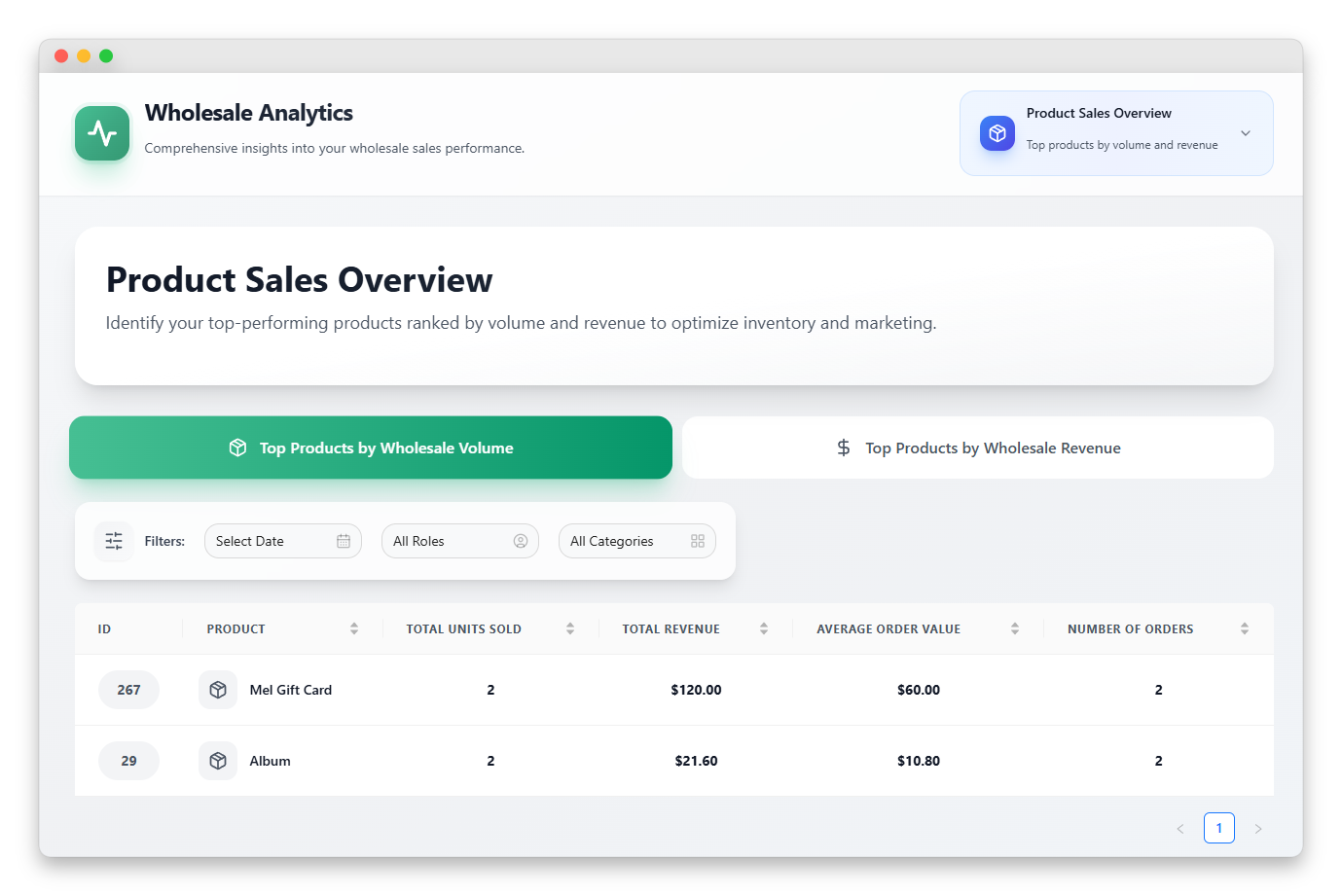Image resolution: width=1342 pixels, height=896 pixels.
Task: Open the Select Date picker field
Action: (x=282, y=541)
